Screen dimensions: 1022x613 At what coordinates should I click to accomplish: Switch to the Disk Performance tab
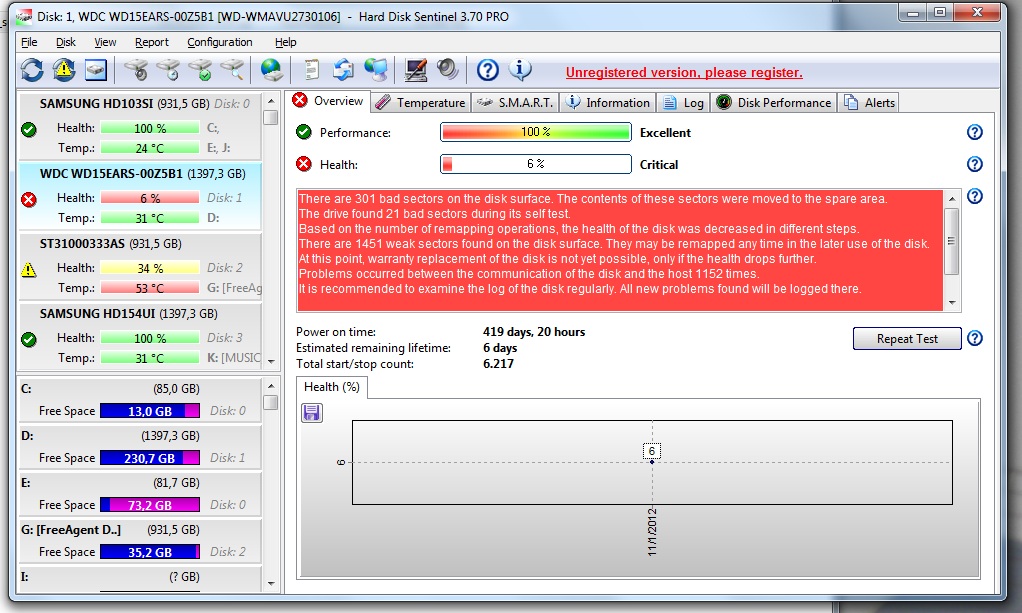point(774,103)
